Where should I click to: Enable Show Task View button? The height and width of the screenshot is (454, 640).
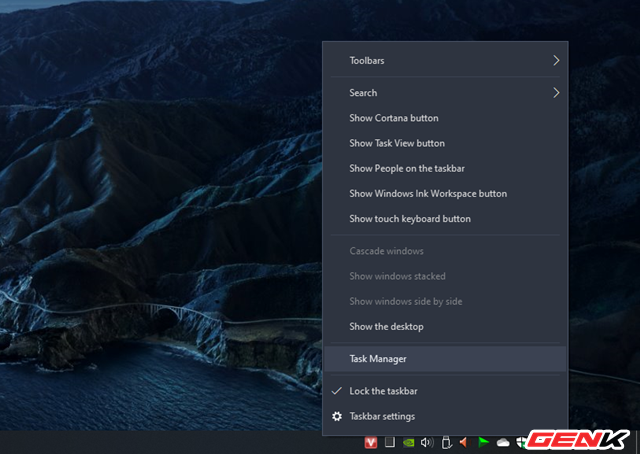pos(397,143)
